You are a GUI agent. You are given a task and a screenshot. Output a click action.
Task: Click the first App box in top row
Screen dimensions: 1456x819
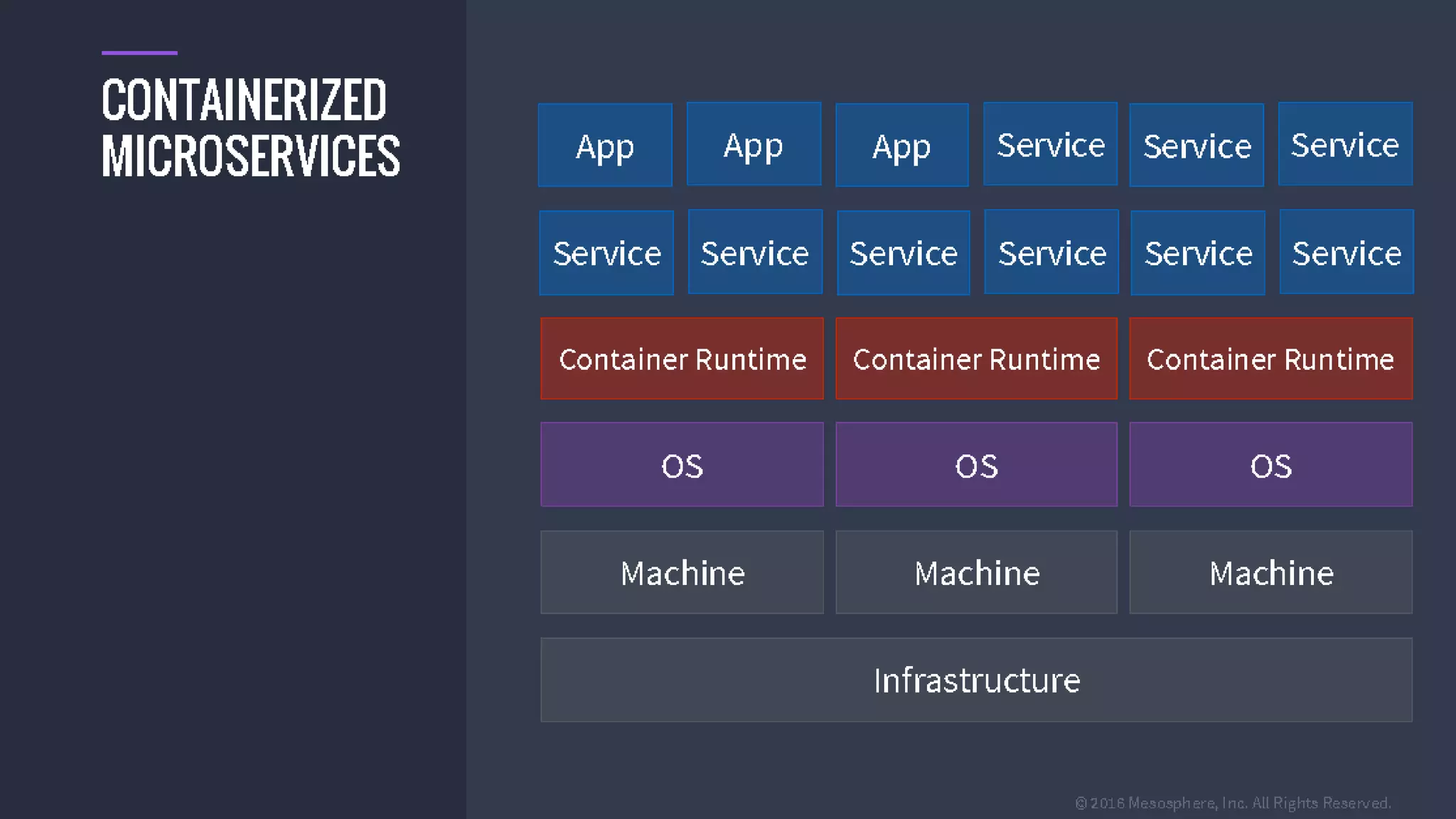pos(605,145)
